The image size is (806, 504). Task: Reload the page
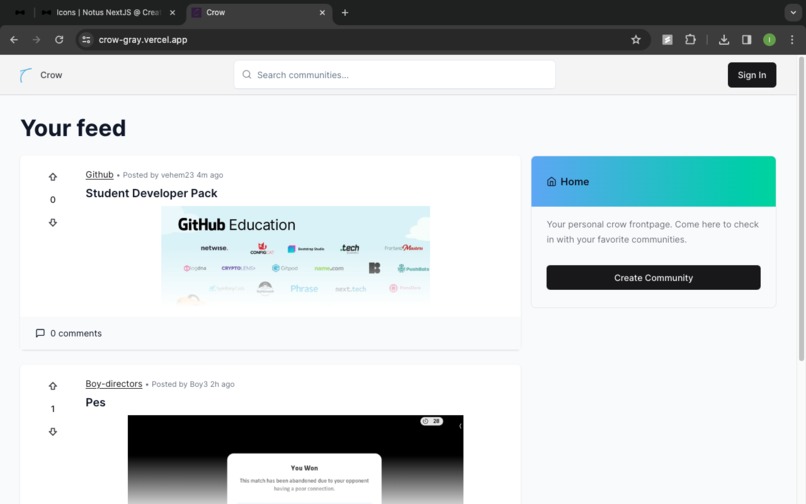point(59,40)
